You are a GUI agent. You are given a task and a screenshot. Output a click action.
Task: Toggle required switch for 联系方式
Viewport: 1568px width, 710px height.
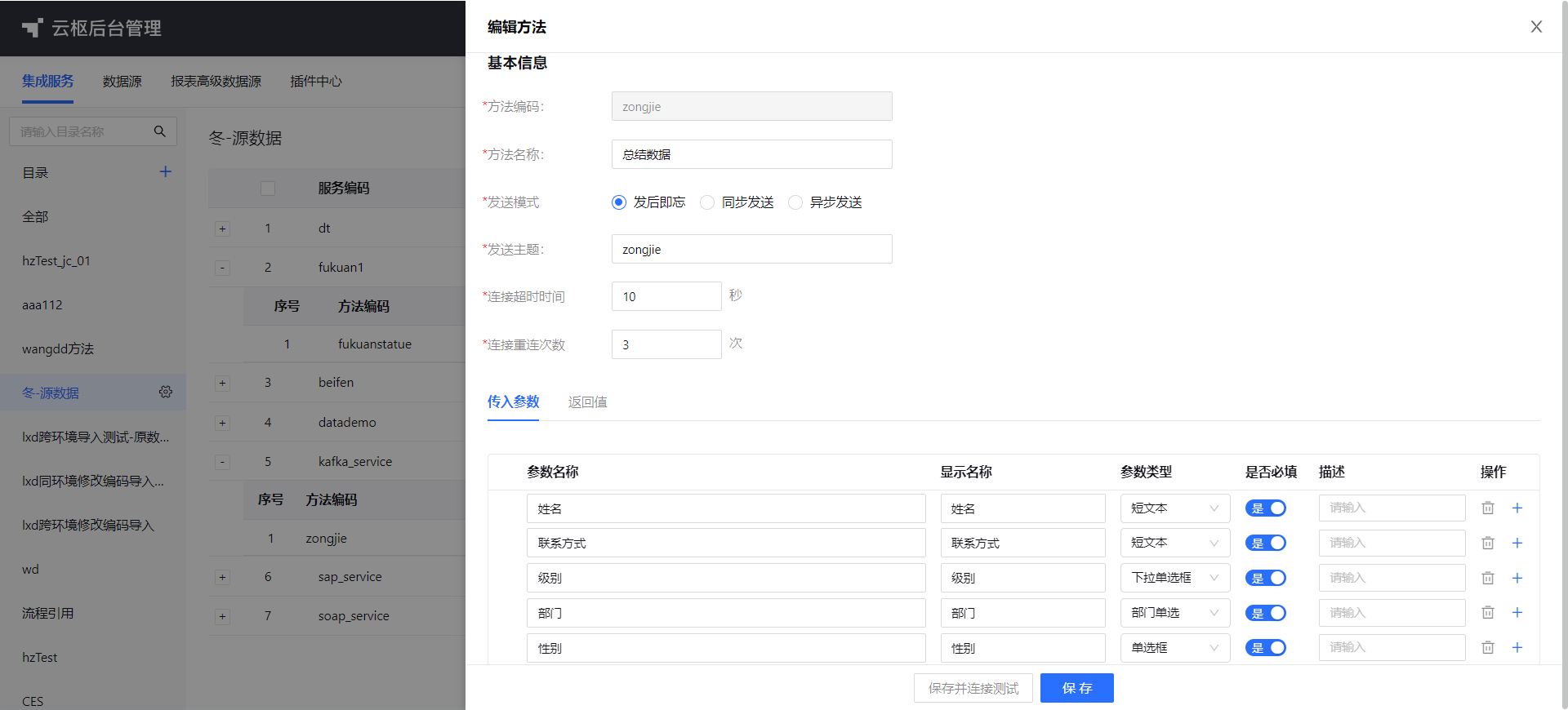click(1266, 543)
